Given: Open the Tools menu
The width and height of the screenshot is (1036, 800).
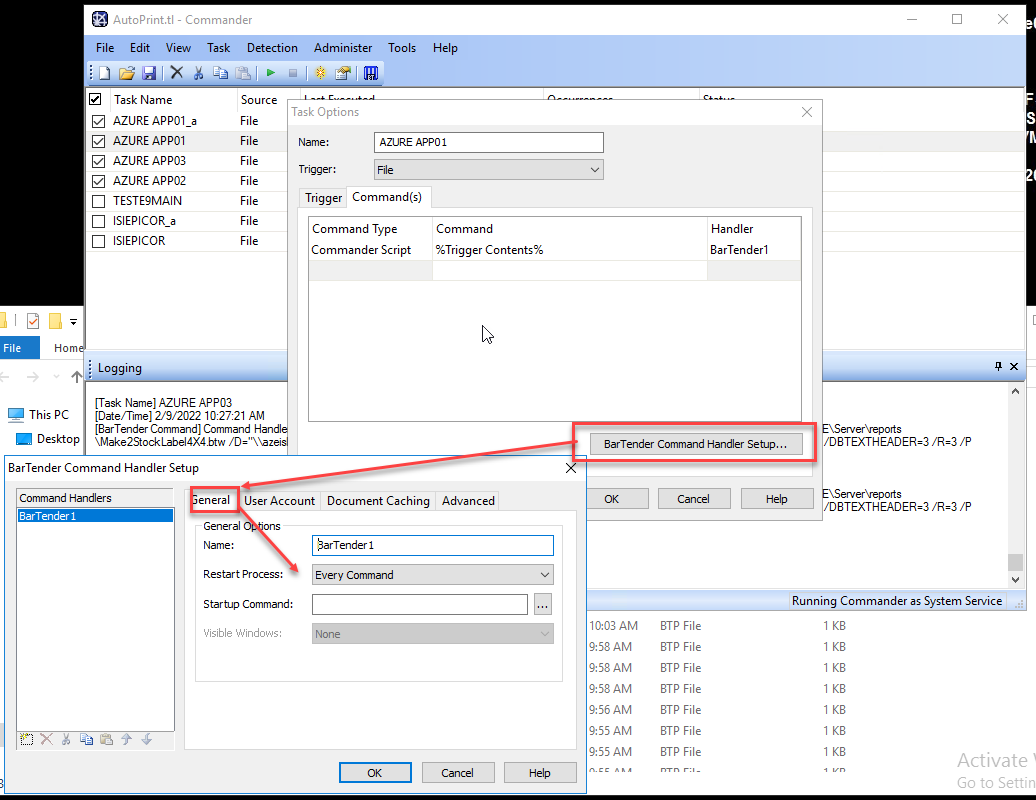Looking at the screenshot, I should point(402,48).
